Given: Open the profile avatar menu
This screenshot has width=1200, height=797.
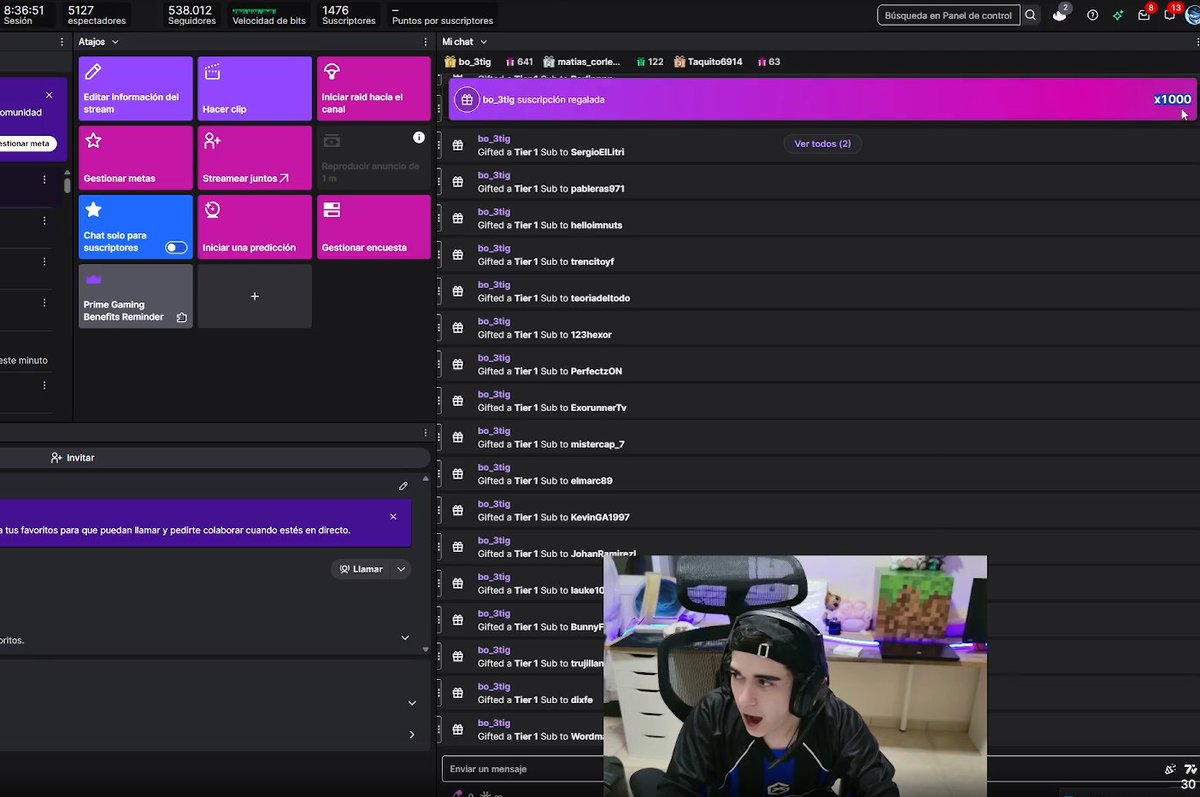Looking at the screenshot, I should point(1192,15).
